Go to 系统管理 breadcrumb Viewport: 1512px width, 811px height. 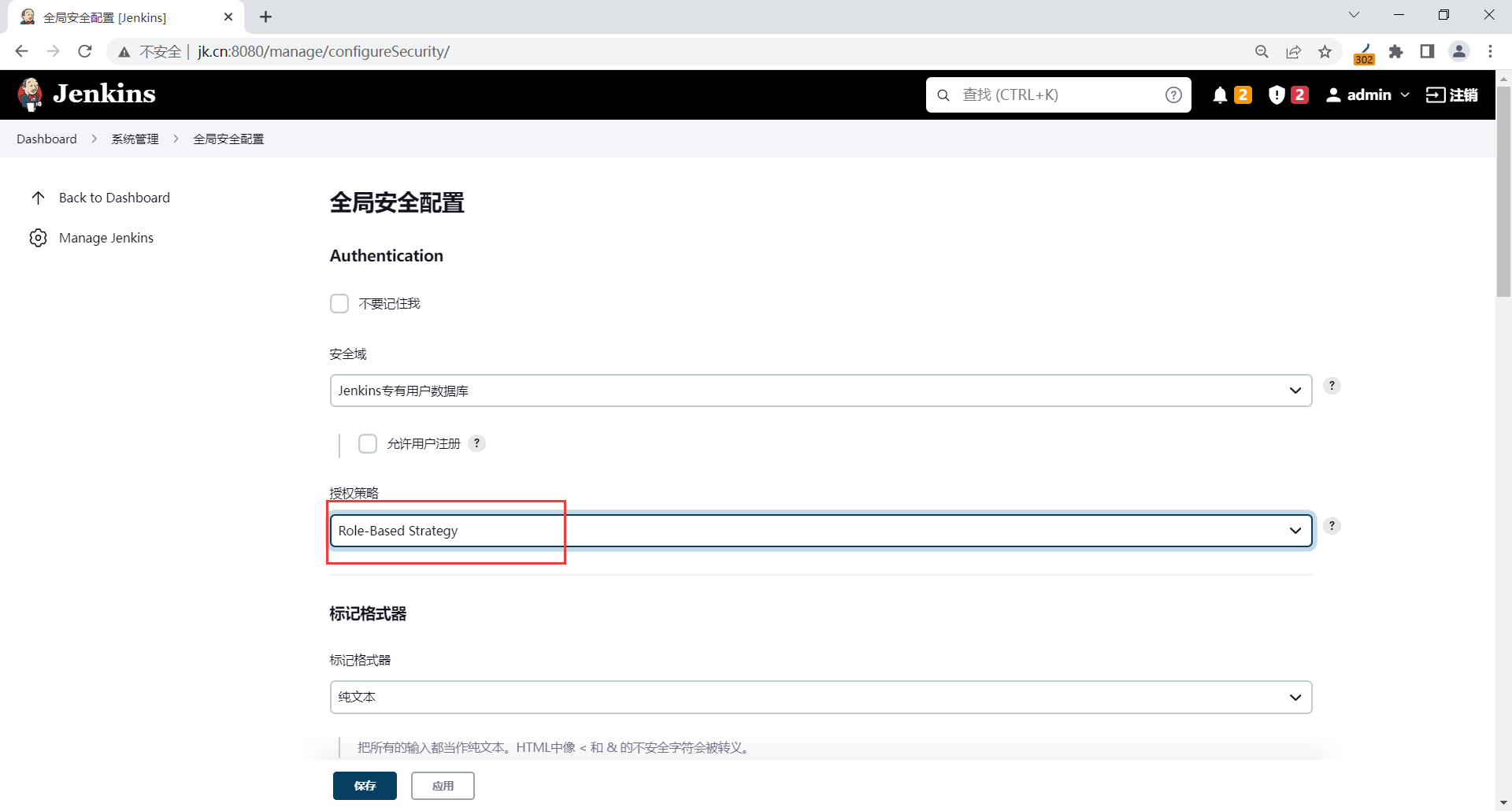[135, 139]
